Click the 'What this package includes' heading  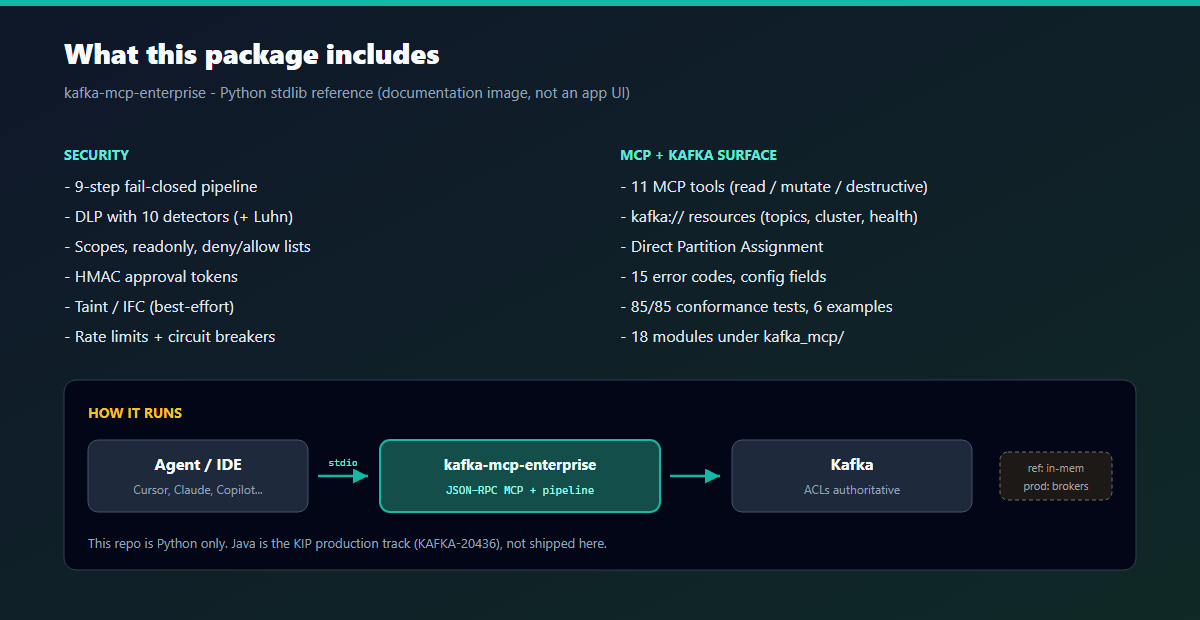point(252,54)
